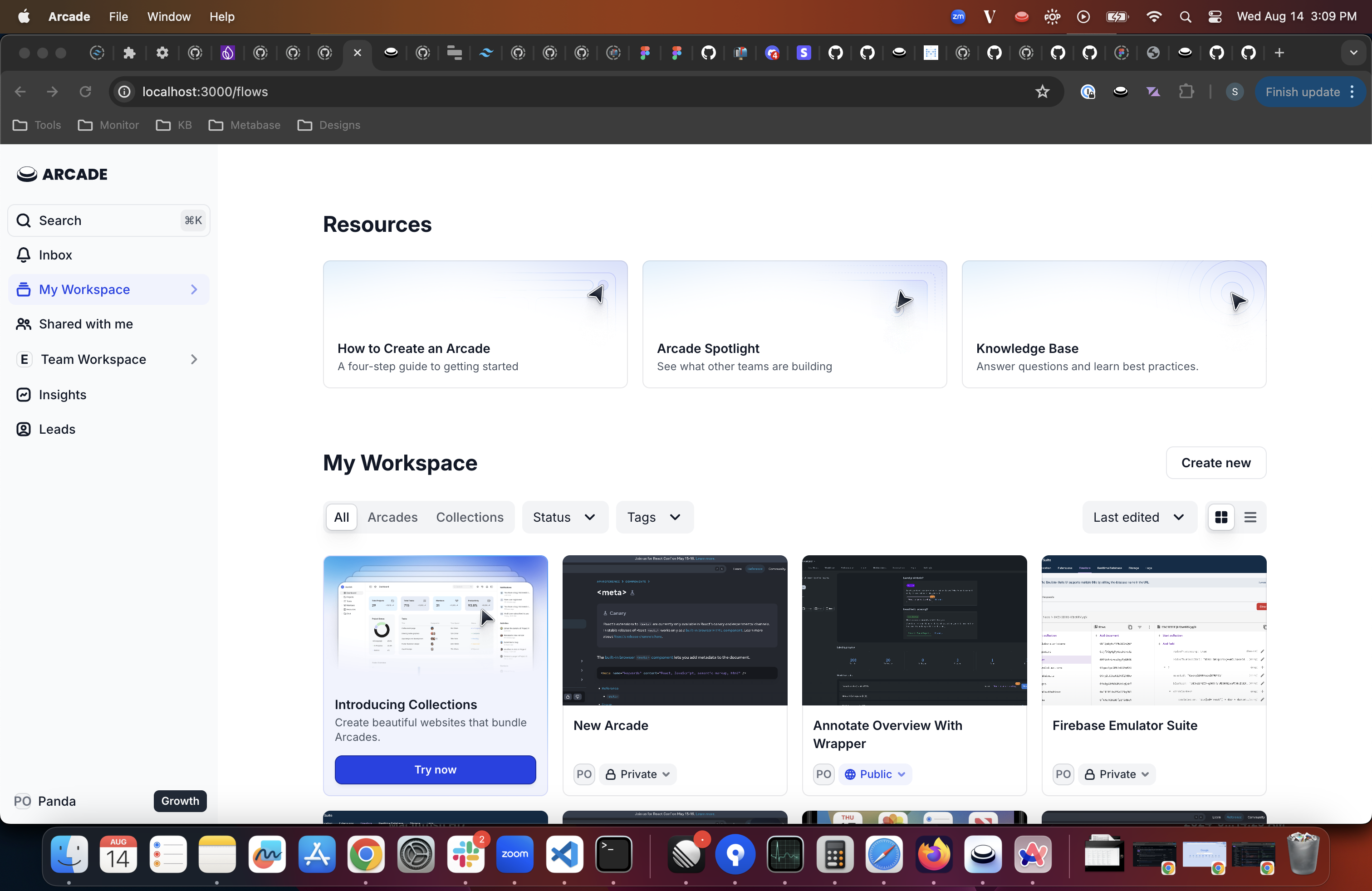
Task: Open the Designs bookmark folder
Action: click(x=328, y=125)
